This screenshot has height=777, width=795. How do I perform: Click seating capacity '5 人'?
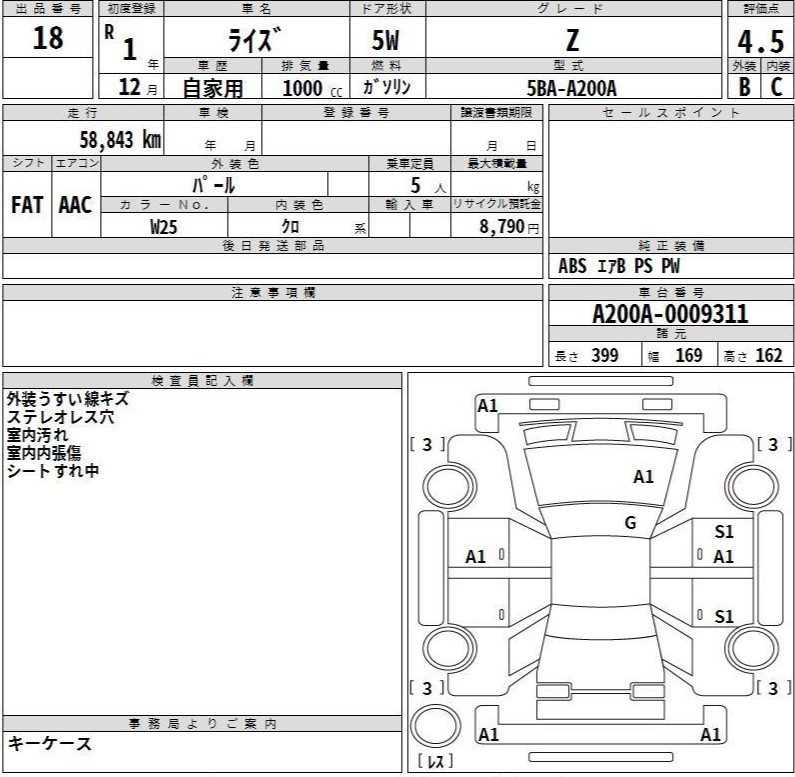point(428,186)
